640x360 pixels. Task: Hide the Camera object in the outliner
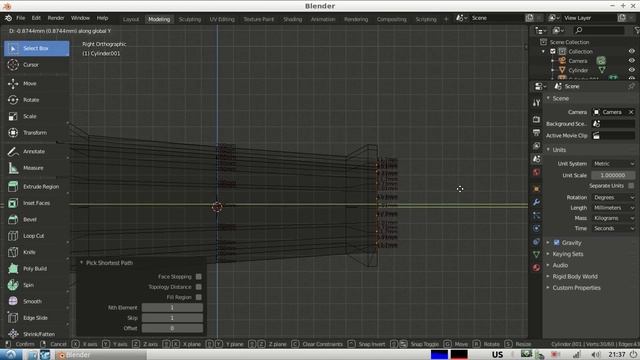click(631, 61)
